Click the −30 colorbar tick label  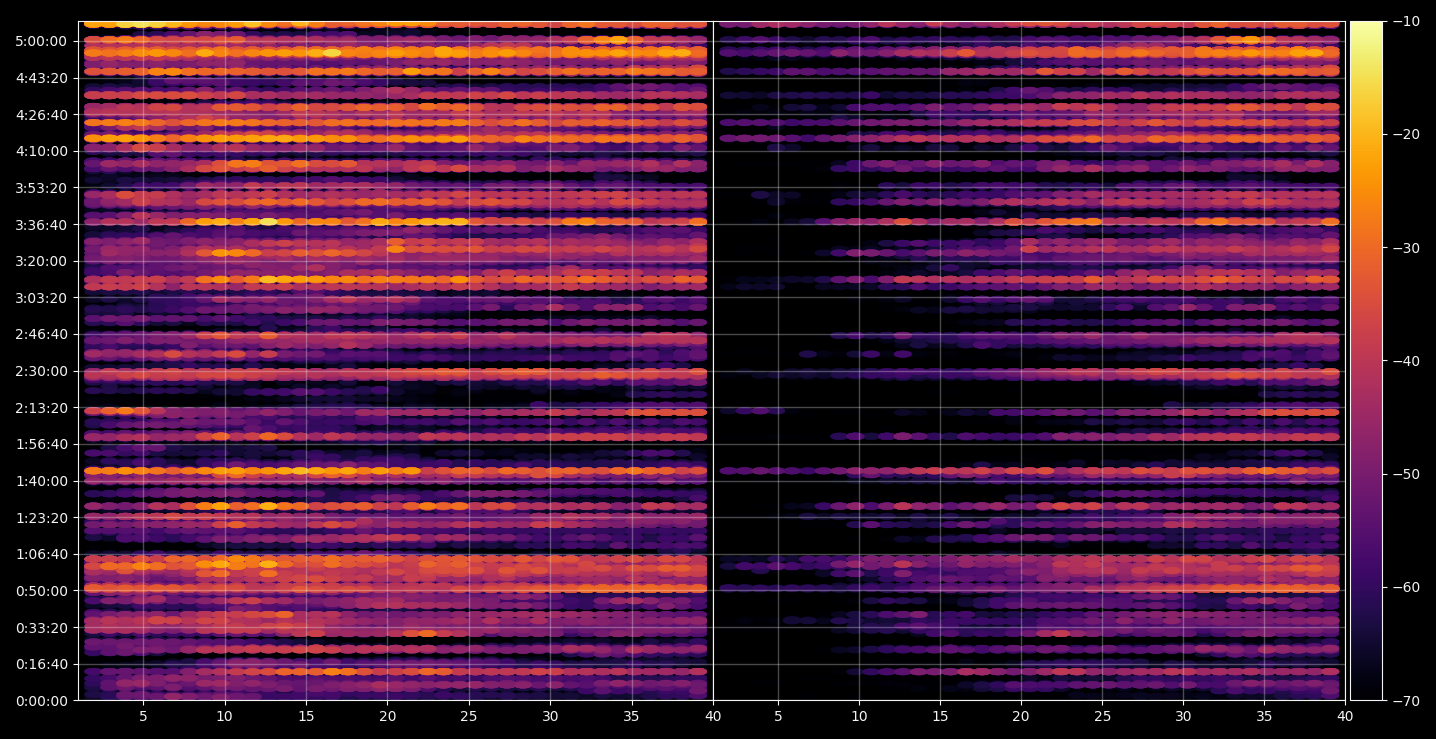(x=1406, y=248)
